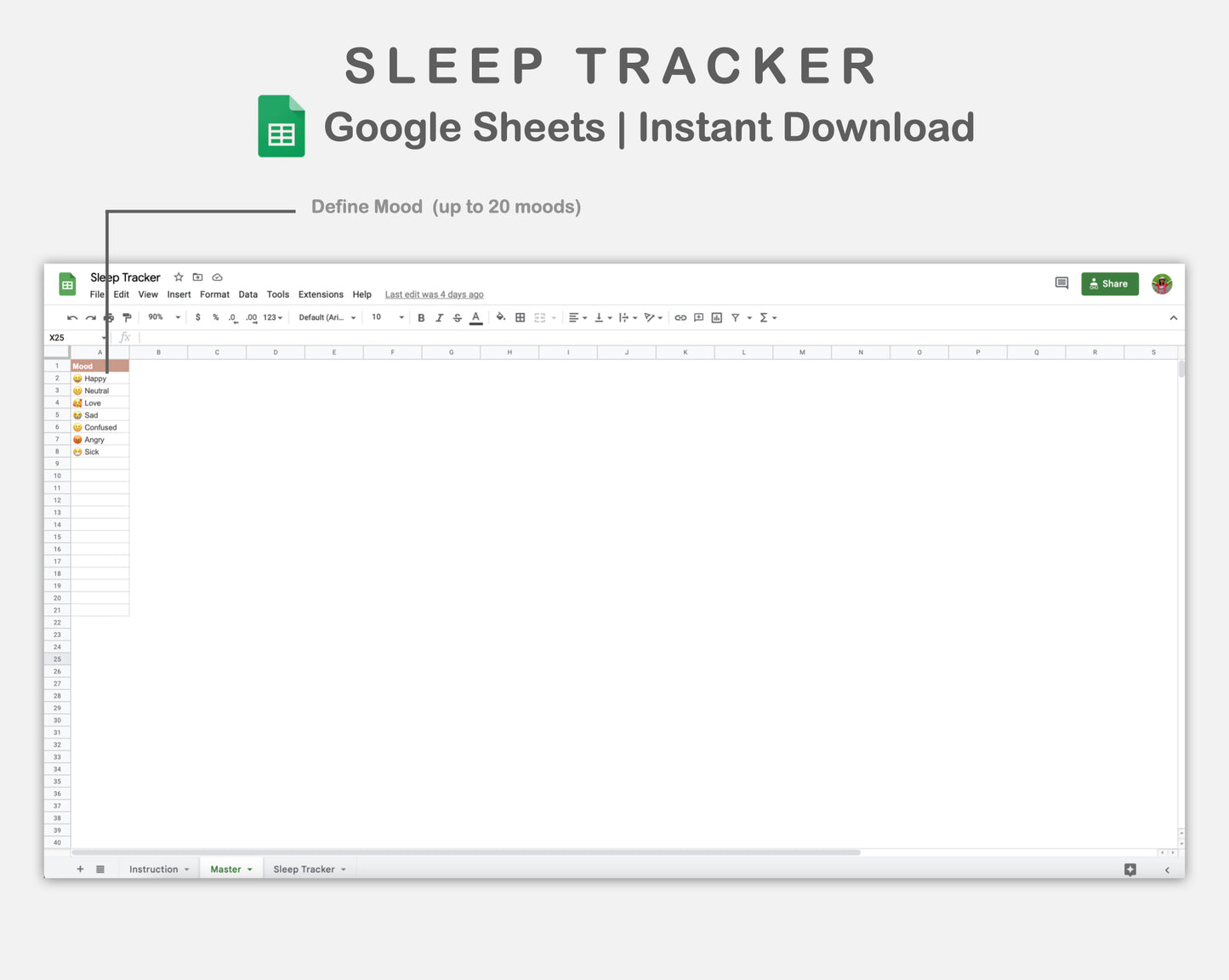Click the Functions sigma icon
1229x980 pixels.
click(x=763, y=317)
